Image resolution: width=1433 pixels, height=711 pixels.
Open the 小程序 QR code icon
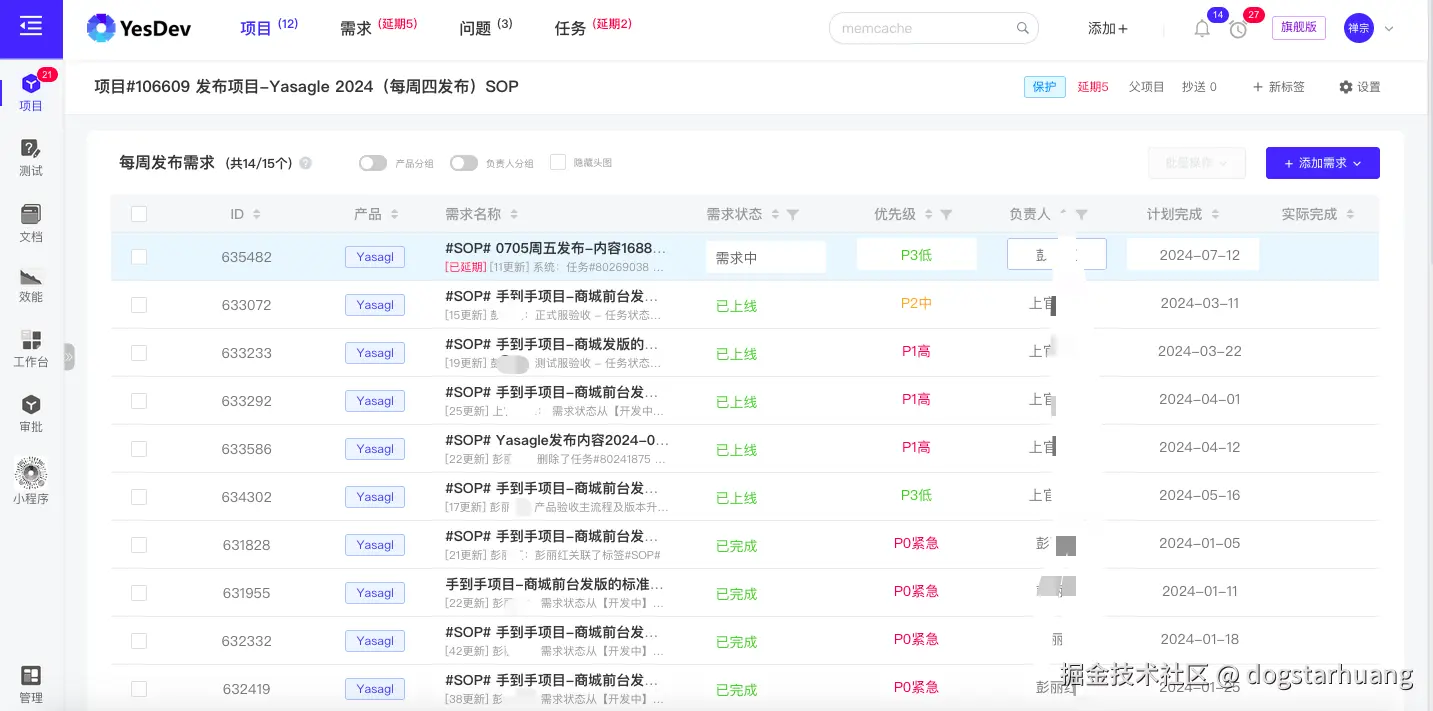click(31, 473)
